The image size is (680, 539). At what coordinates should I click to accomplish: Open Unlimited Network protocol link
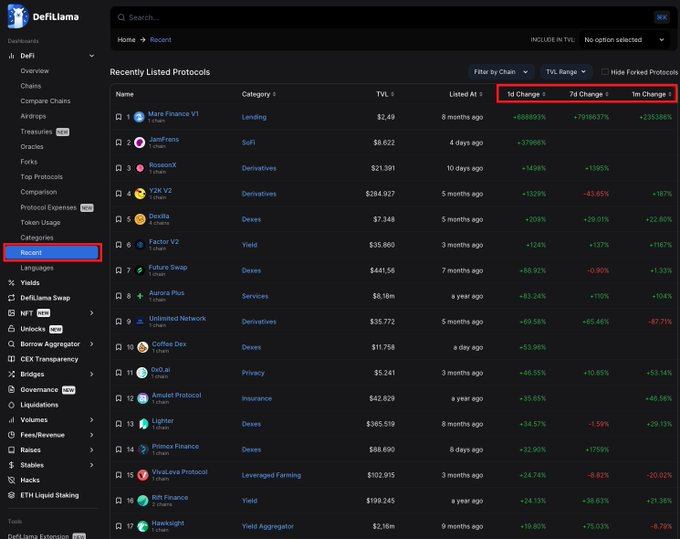click(178, 319)
